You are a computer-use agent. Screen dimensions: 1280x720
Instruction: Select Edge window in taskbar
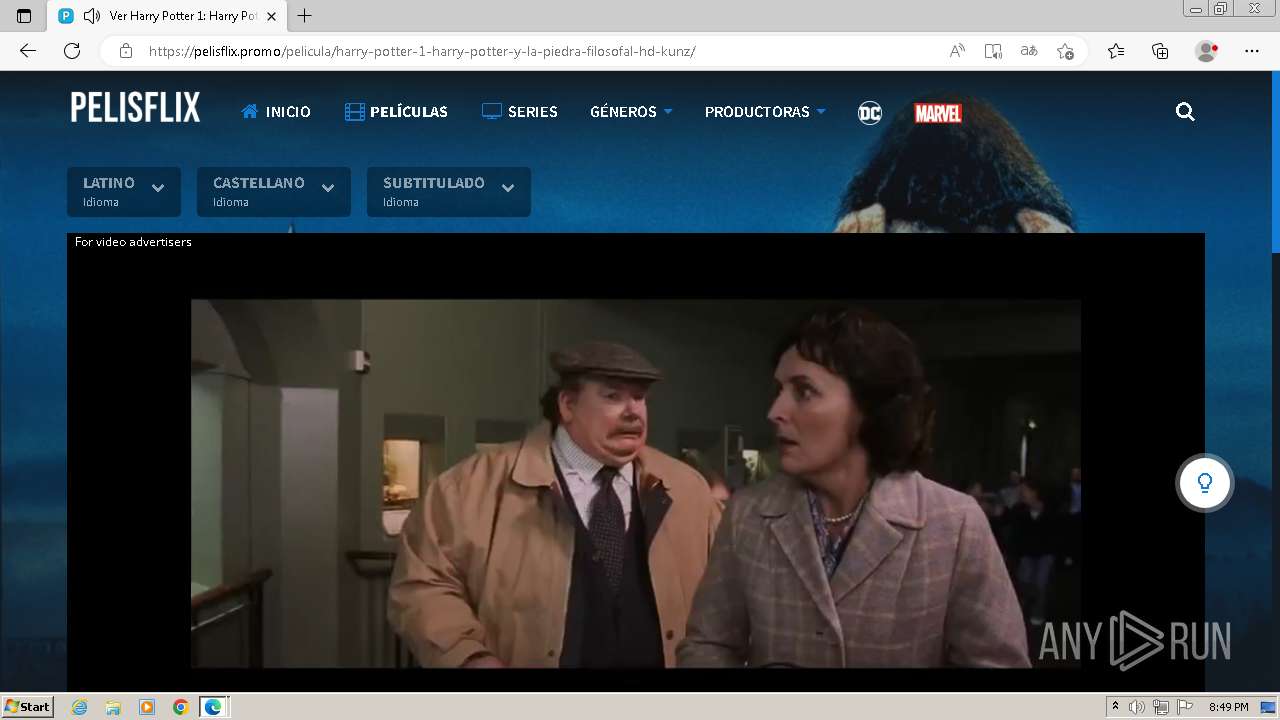(214, 707)
